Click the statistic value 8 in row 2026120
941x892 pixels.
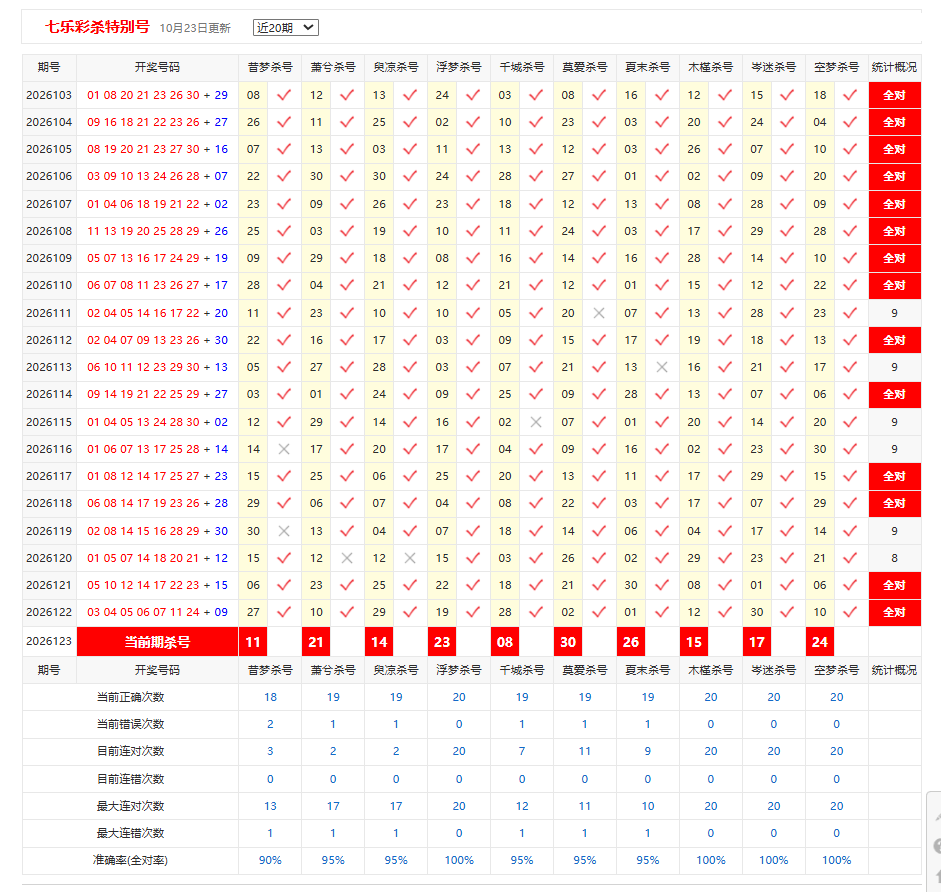pyautogui.click(x=894, y=558)
